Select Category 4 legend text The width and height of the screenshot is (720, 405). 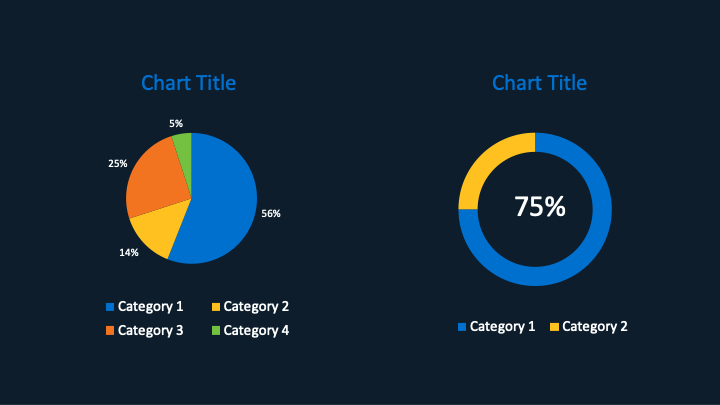(x=256, y=330)
